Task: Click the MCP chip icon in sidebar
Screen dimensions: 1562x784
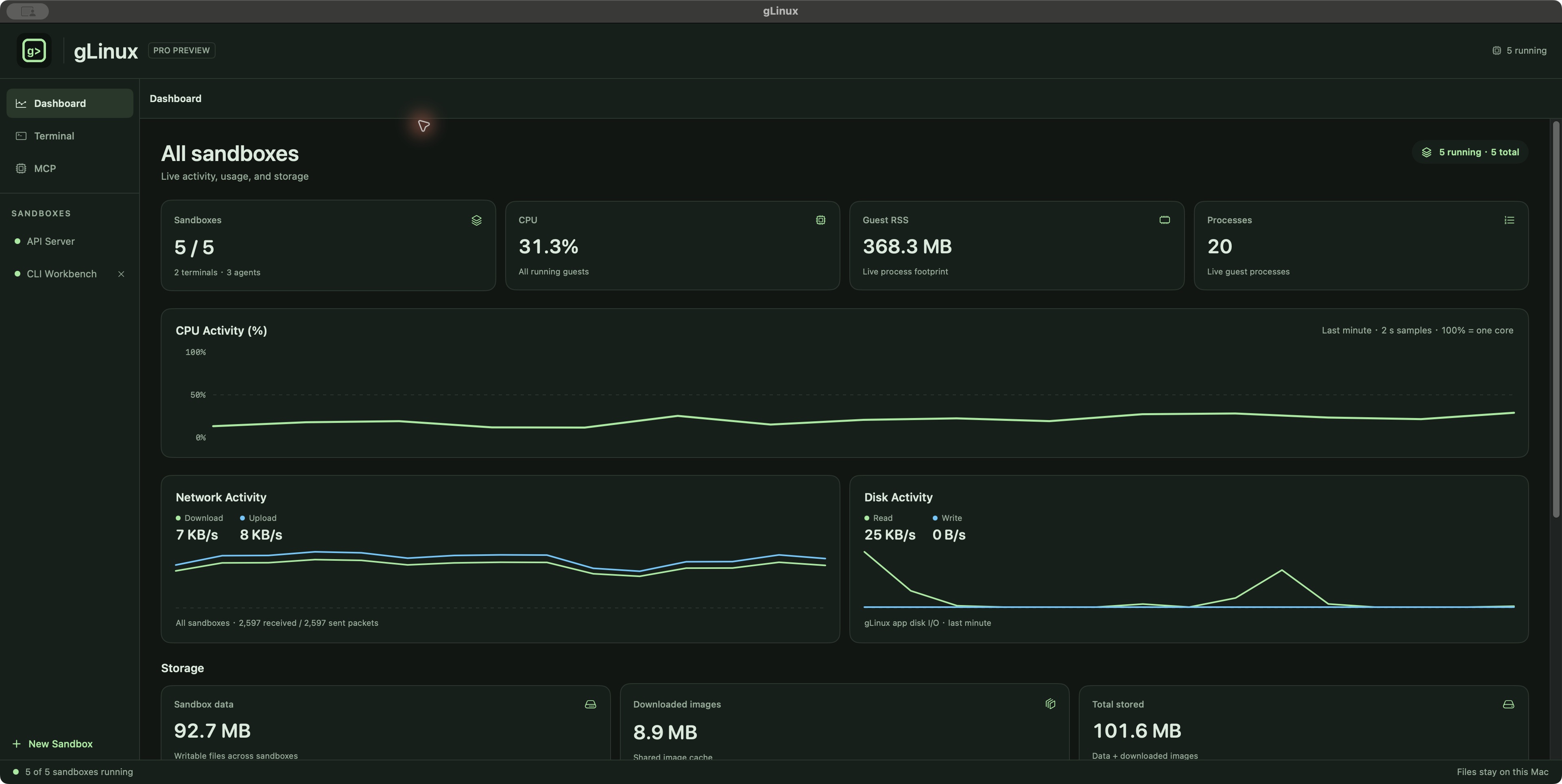Action: (21, 169)
